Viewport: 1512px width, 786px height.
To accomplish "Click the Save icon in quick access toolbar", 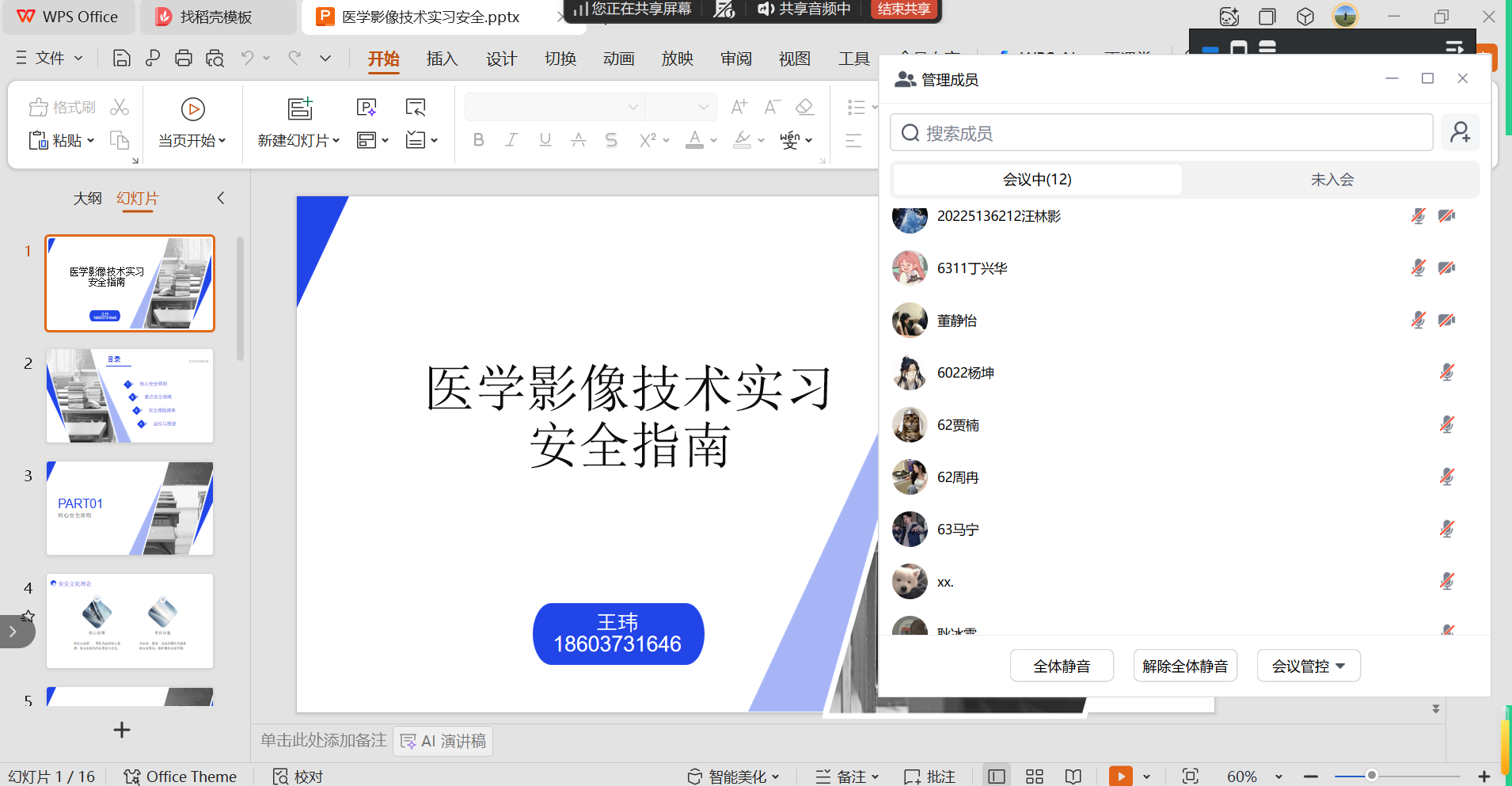I will (121, 58).
